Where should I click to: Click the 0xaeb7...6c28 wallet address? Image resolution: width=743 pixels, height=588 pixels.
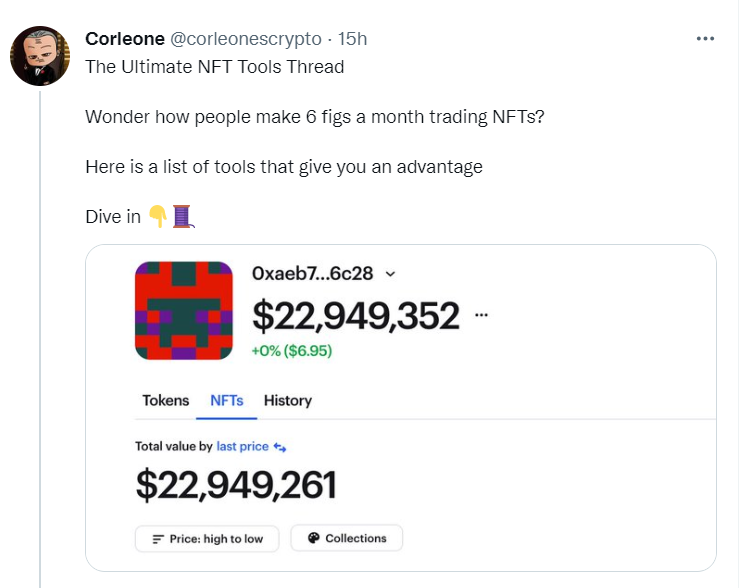tap(315, 274)
